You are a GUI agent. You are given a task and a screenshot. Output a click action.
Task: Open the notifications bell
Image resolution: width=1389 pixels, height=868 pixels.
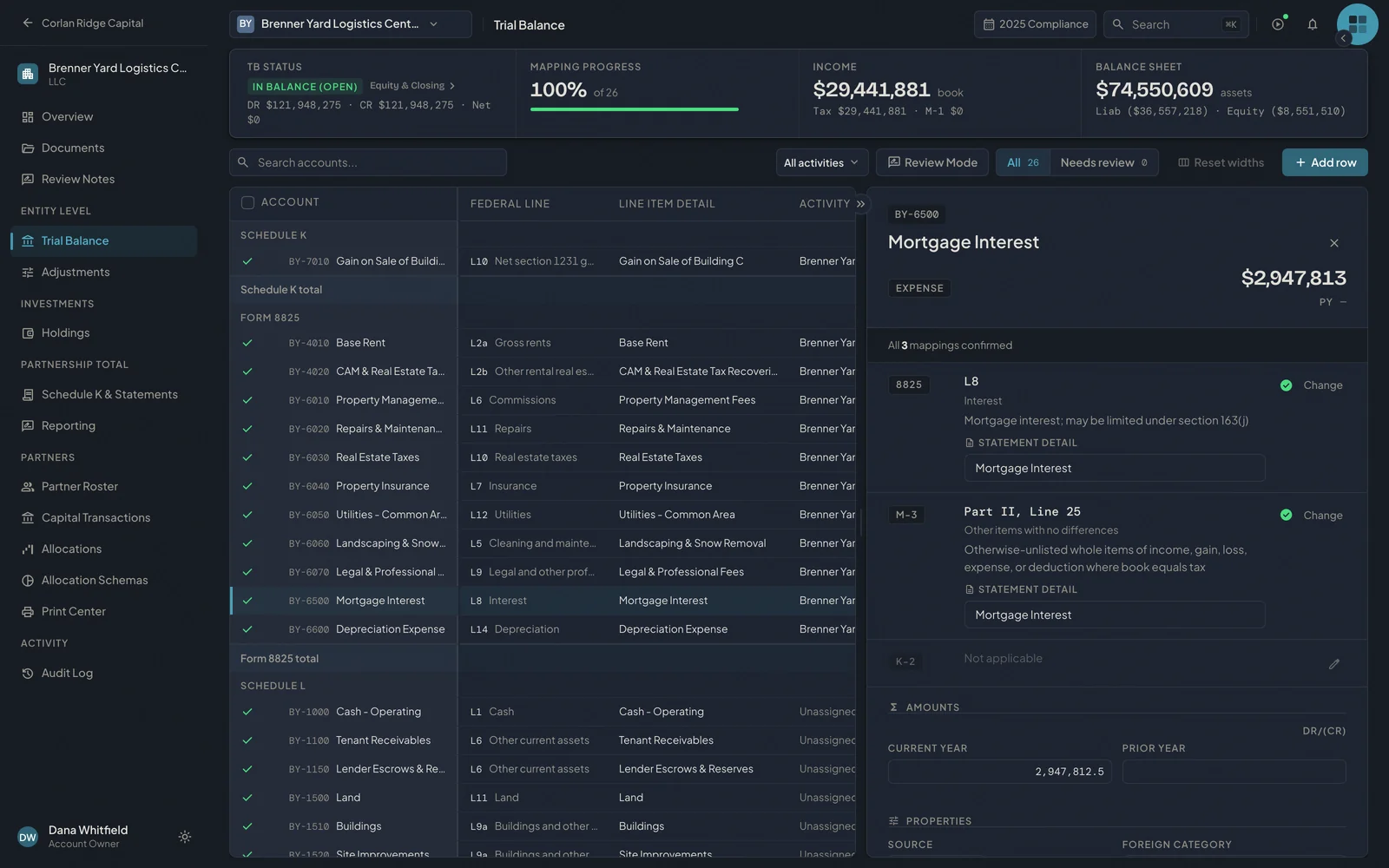tap(1313, 24)
